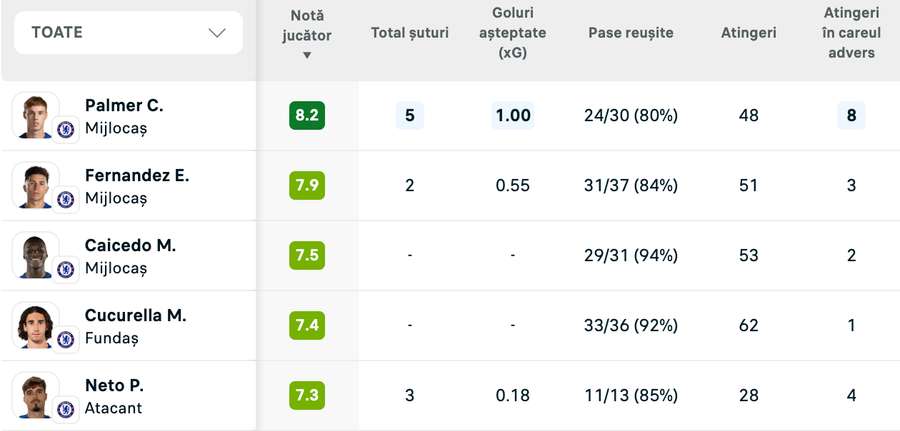Open Palmer C. player photo

(35, 115)
